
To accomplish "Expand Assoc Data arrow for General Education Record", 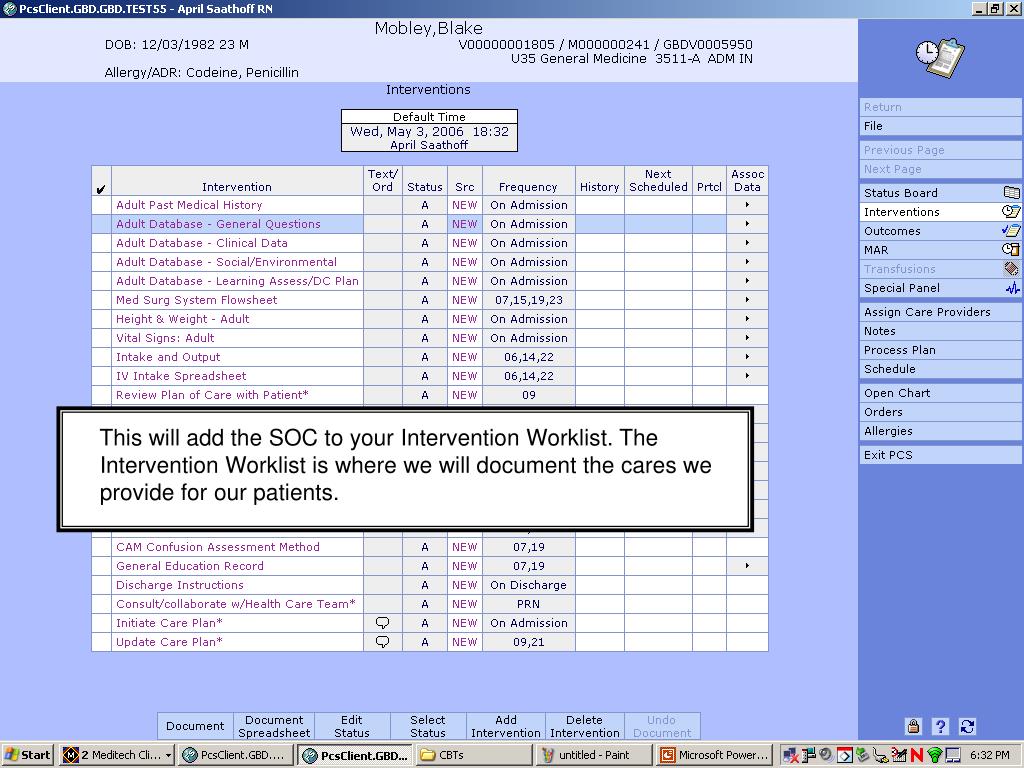I will (x=747, y=566).
